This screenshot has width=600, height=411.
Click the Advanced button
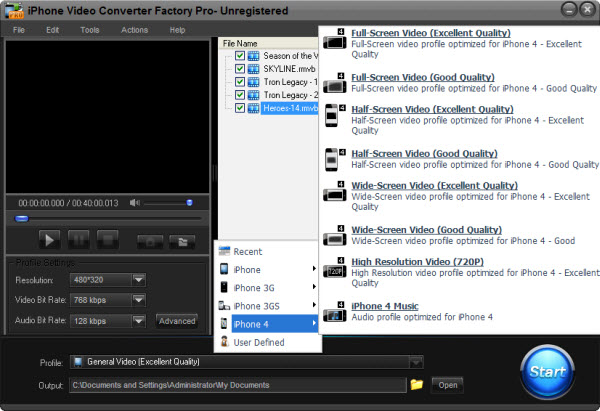tap(177, 321)
